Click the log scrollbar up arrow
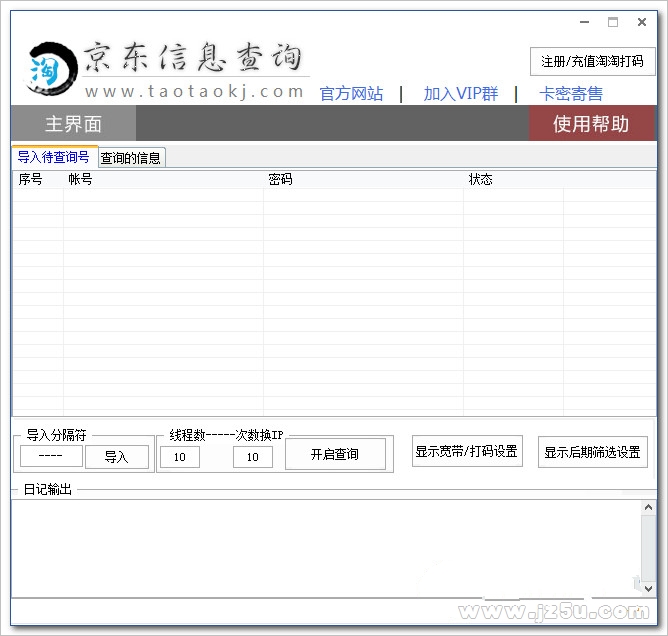This screenshot has height=636, width=668. (648, 507)
